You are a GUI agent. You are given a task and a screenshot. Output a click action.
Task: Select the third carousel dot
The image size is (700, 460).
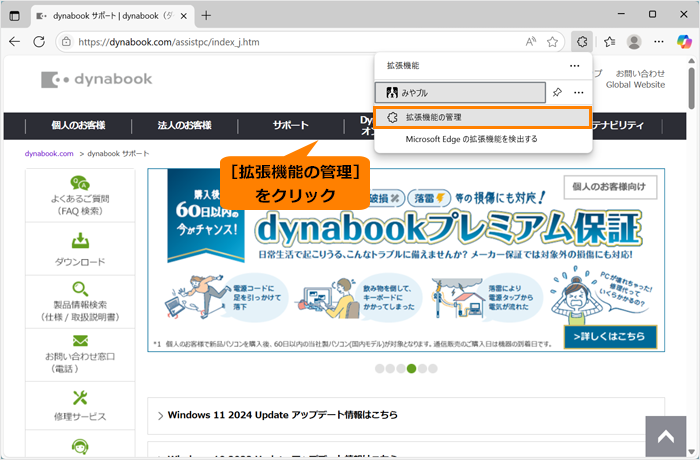coord(401,368)
